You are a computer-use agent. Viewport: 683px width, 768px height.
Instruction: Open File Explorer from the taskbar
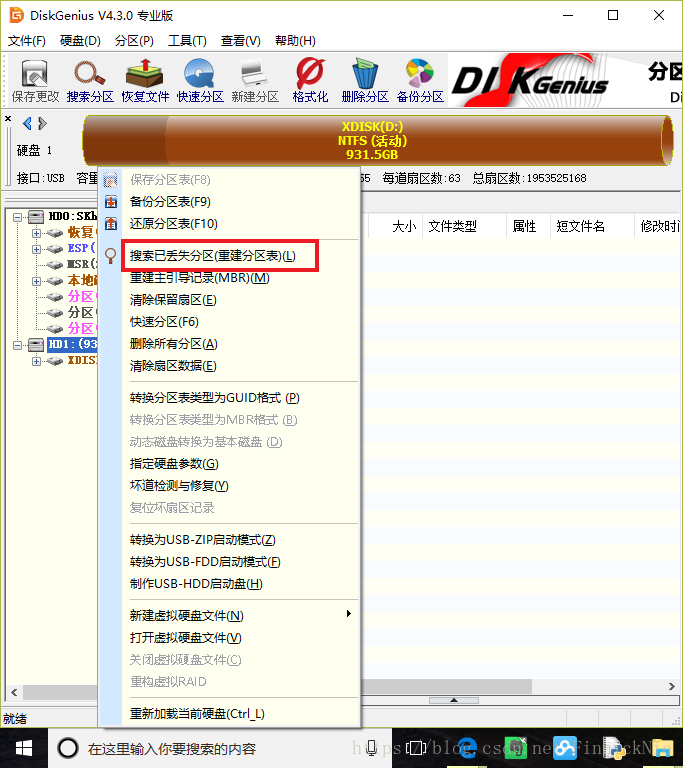pos(662,748)
